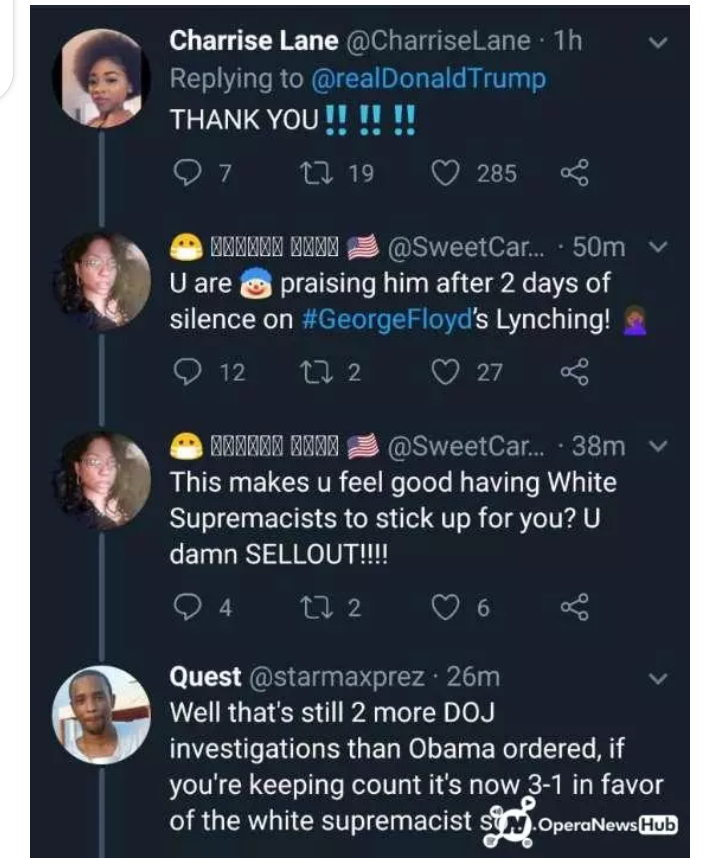Retweet the tweet mentioning #GeorgeFloyd
The image size is (720, 859).
click(x=314, y=373)
